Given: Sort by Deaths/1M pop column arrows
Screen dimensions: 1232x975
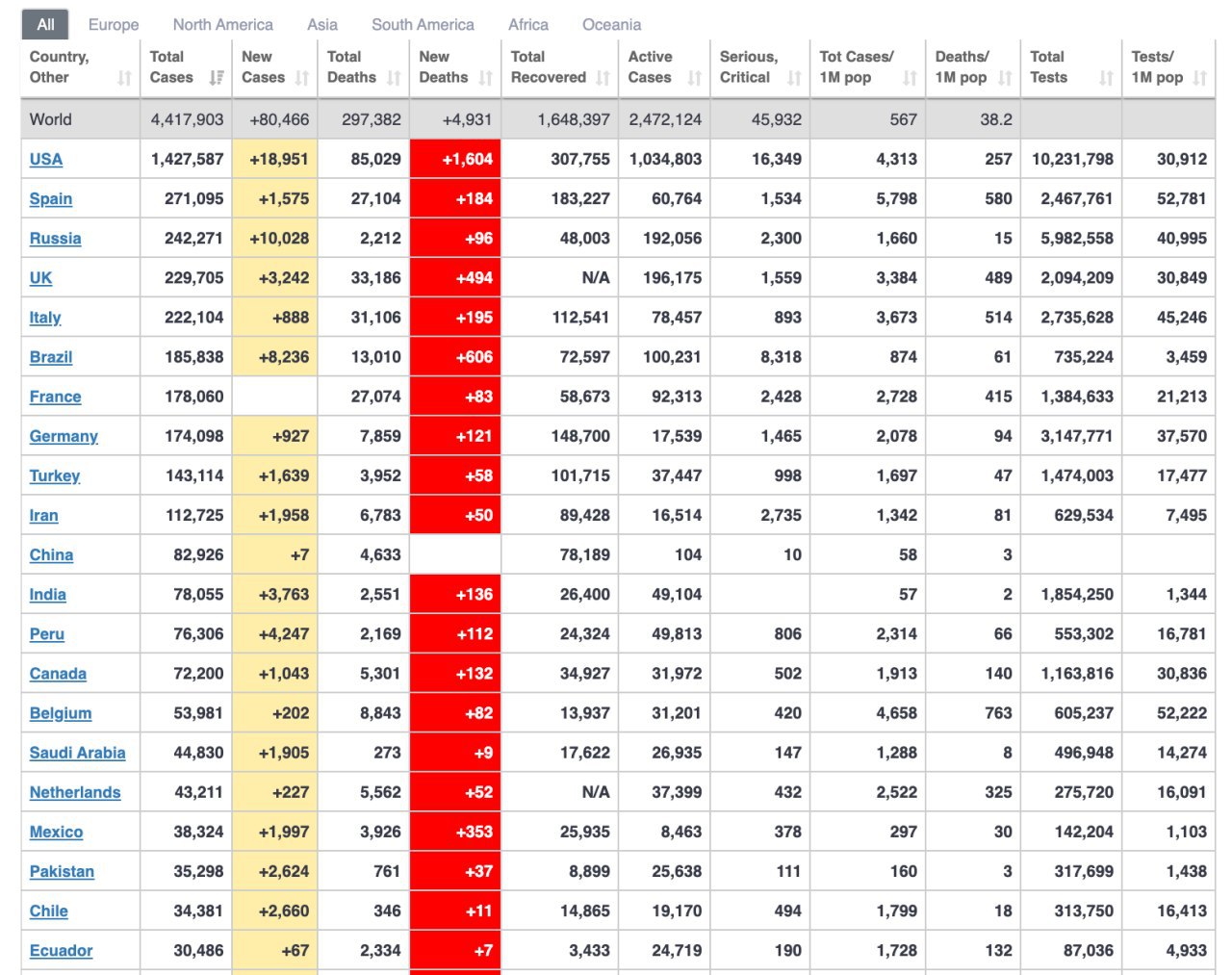Looking at the screenshot, I should (1005, 78).
